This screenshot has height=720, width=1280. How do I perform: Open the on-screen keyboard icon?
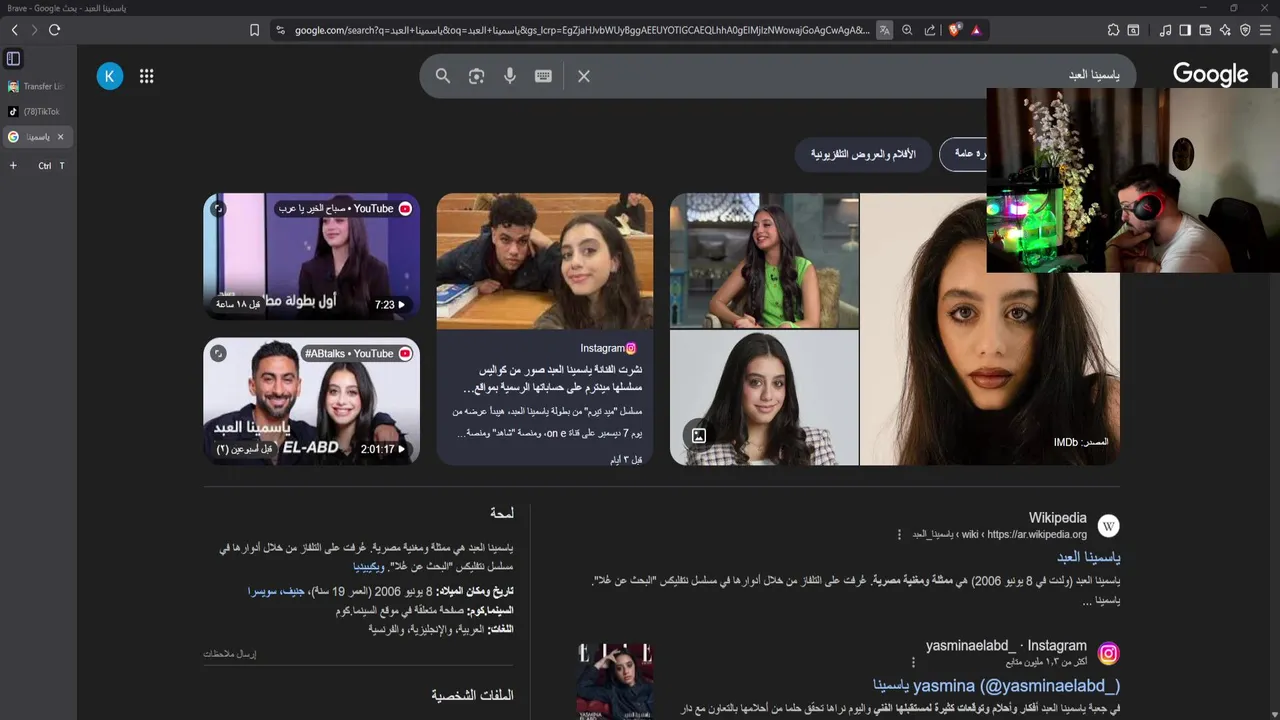[x=543, y=76]
